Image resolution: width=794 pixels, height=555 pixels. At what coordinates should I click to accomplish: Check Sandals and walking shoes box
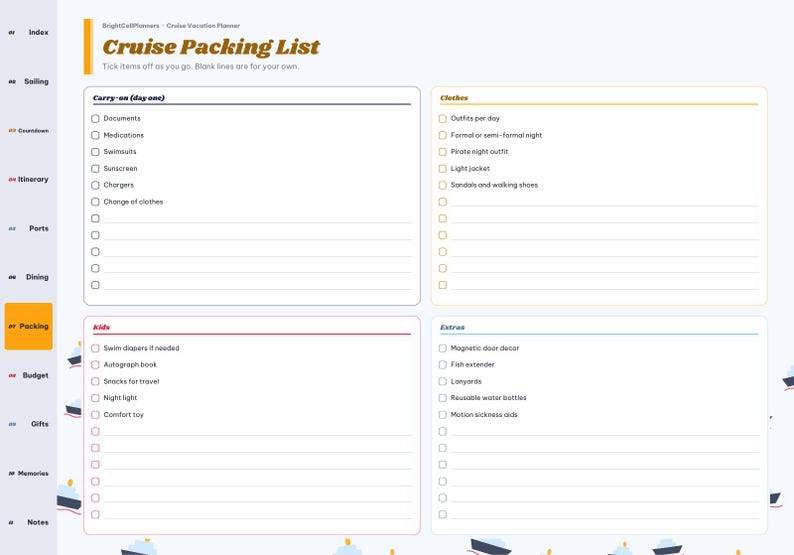(443, 185)
